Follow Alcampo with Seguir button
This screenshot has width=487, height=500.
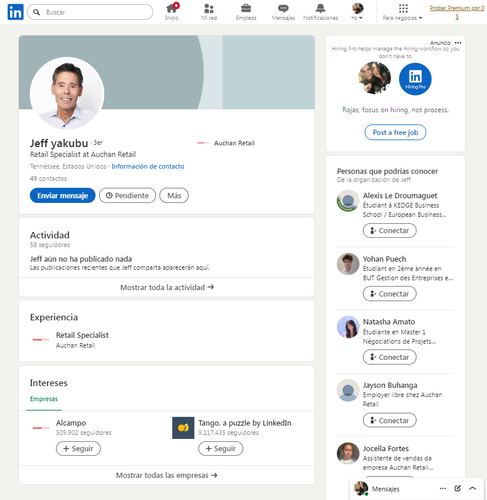click(78, 448)
